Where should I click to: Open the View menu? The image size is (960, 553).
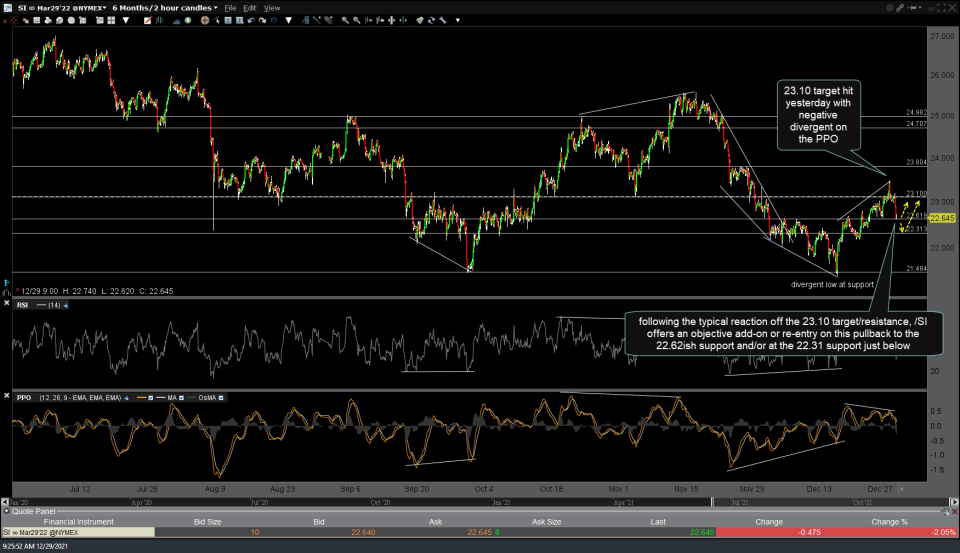273,7
